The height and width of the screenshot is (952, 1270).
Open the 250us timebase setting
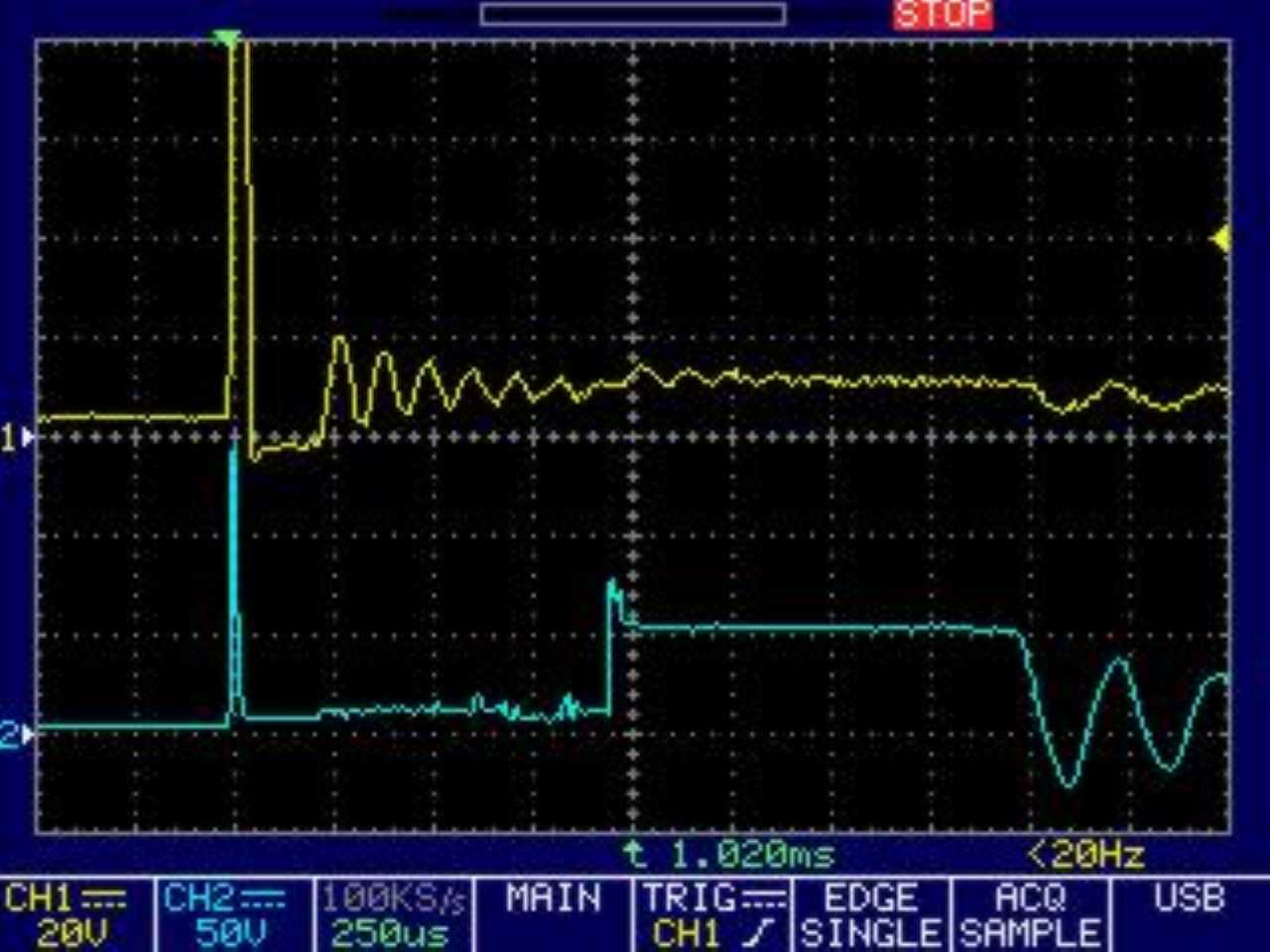click(x=389, y=933)
